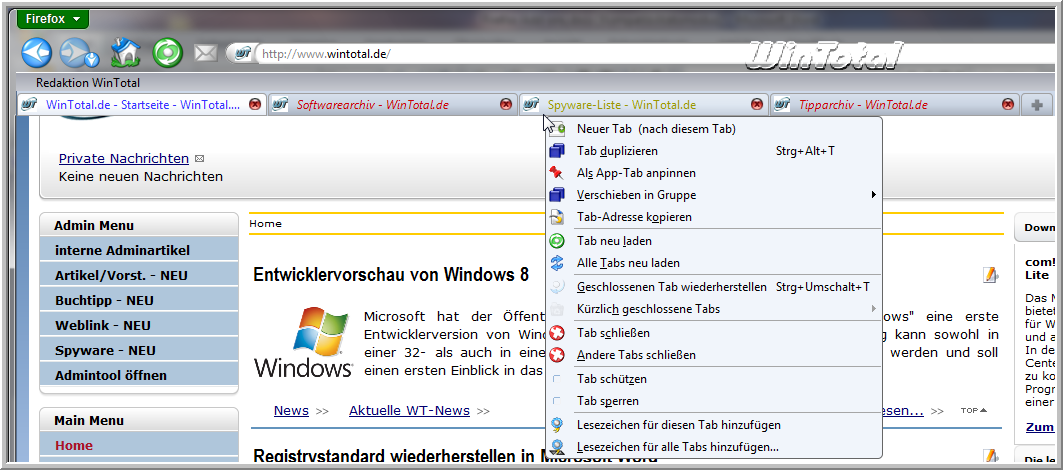Click the Entwicklervorschau von Windows 8 headline
Viewport: 1063px width, 470px height.
click(390, 275)
